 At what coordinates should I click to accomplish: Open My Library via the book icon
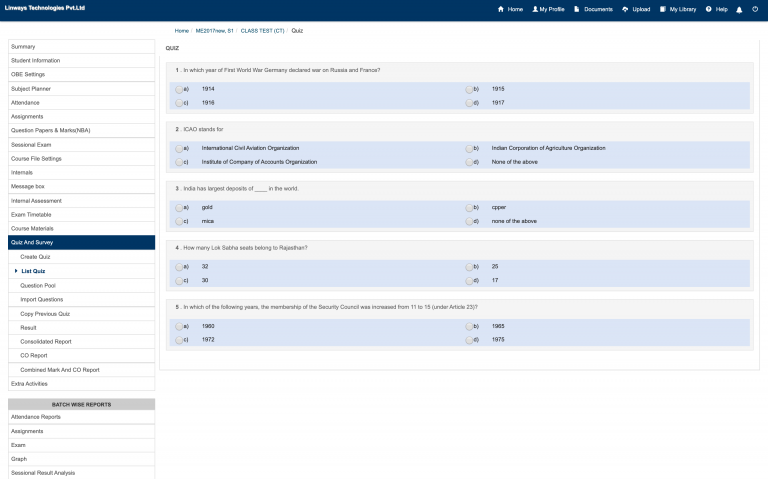662,9
